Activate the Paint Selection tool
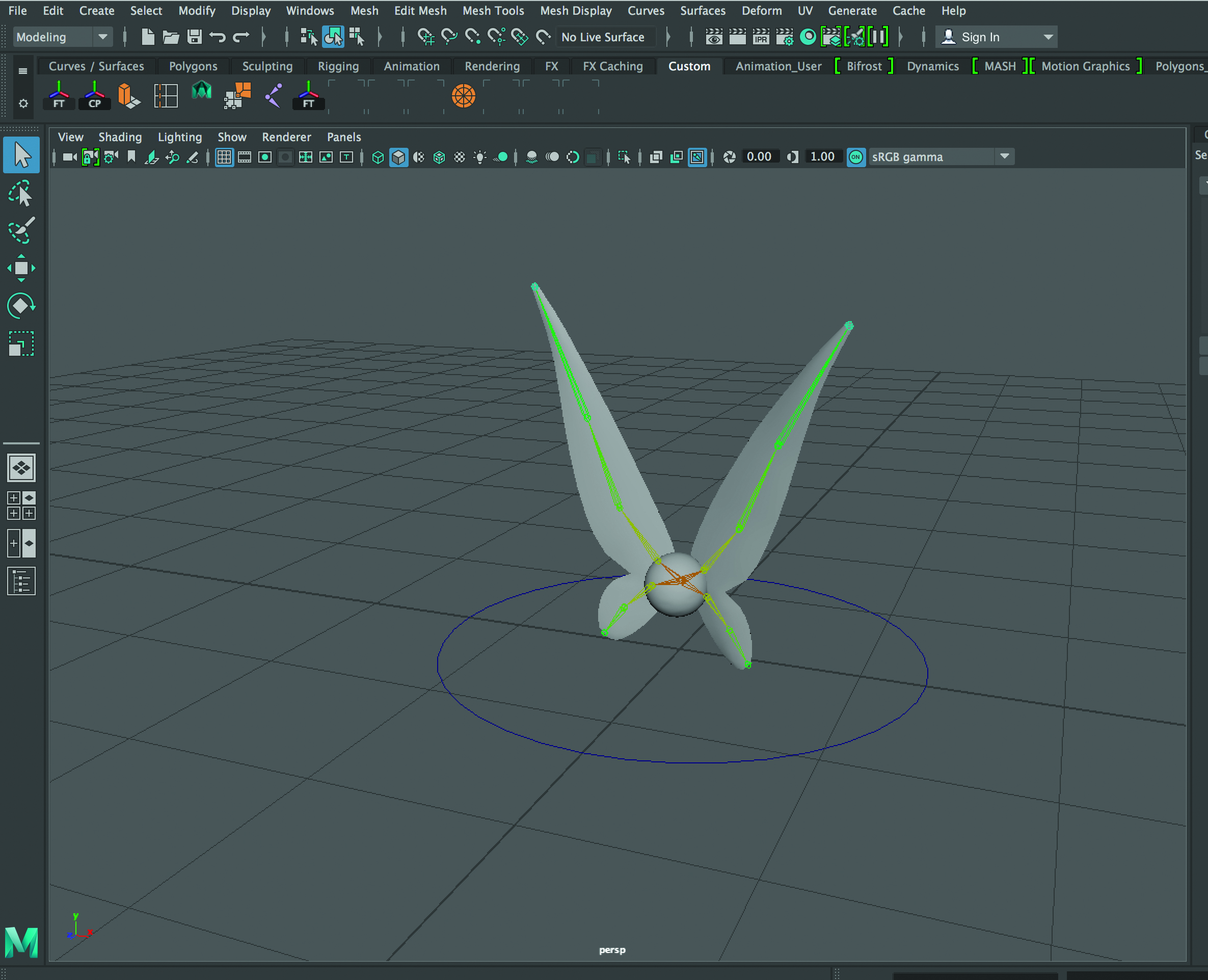This screenshot has width=1208, height=980. 21,230
